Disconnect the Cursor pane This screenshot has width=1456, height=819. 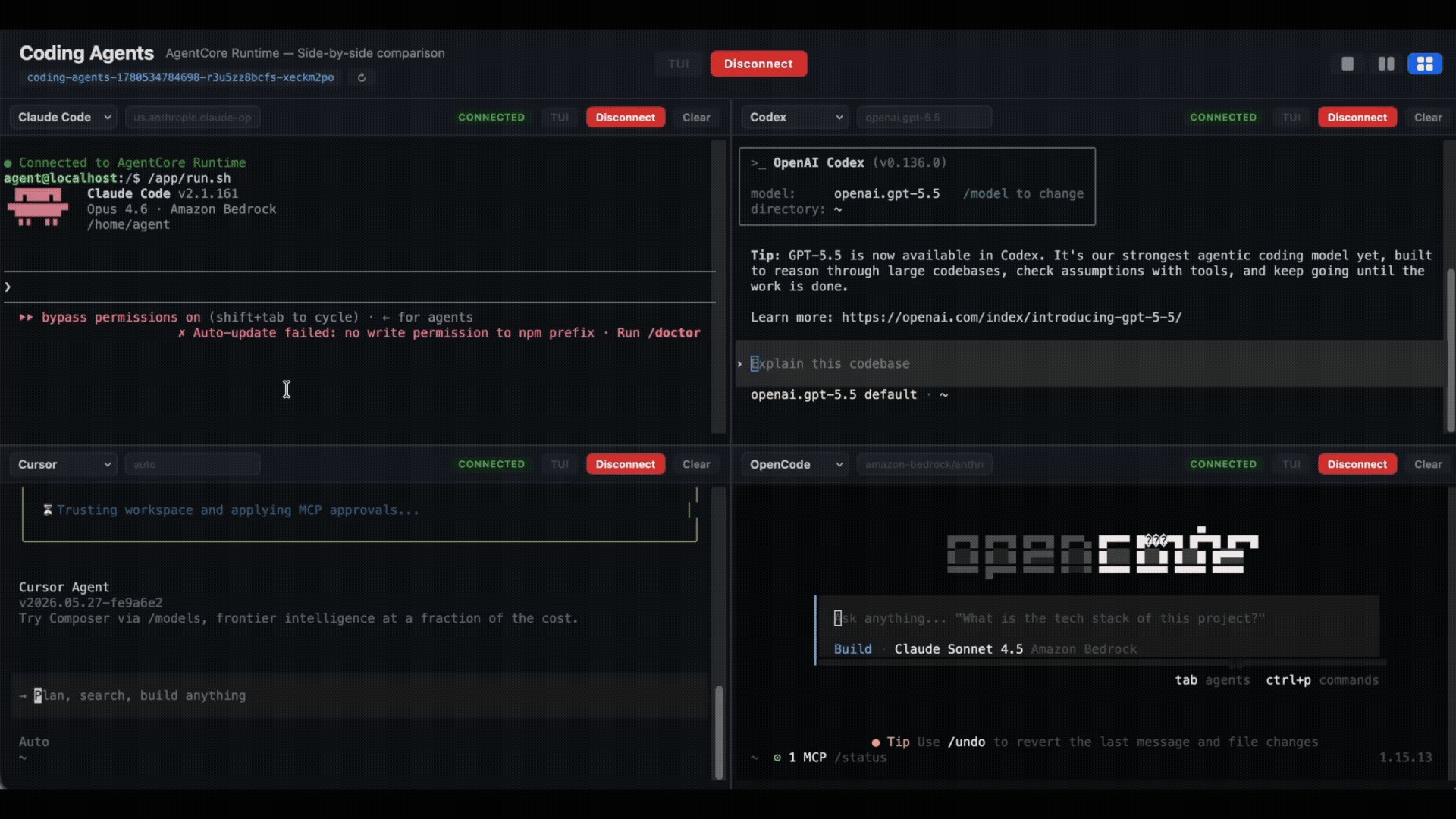click(626, 464)
